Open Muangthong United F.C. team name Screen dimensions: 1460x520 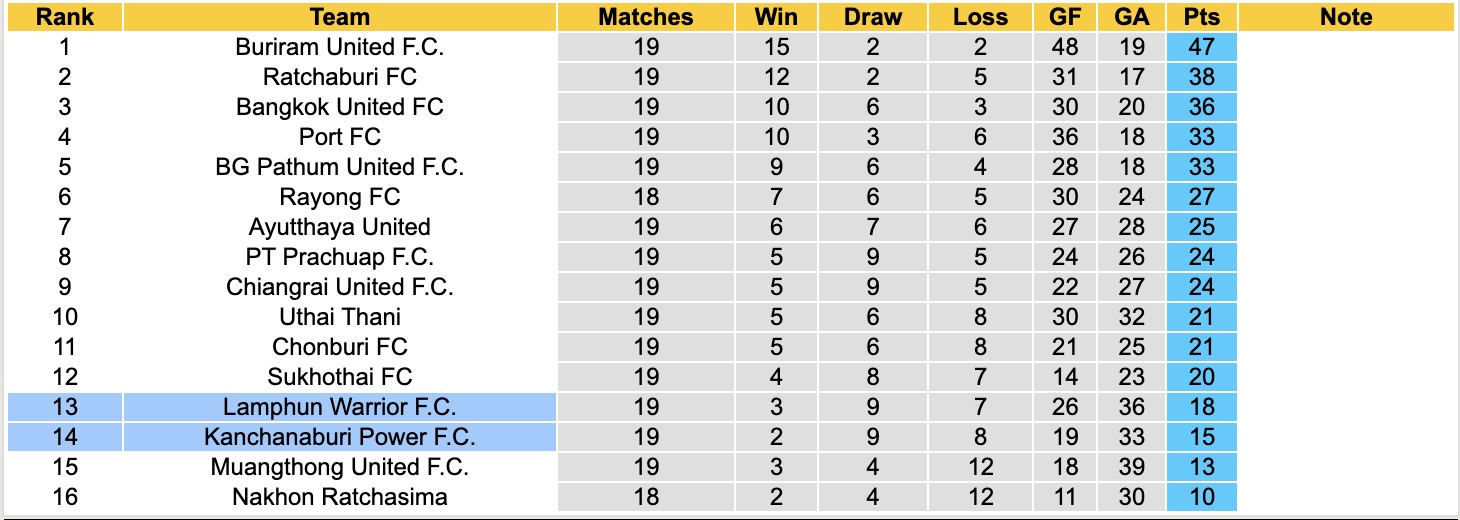[340, 467]
